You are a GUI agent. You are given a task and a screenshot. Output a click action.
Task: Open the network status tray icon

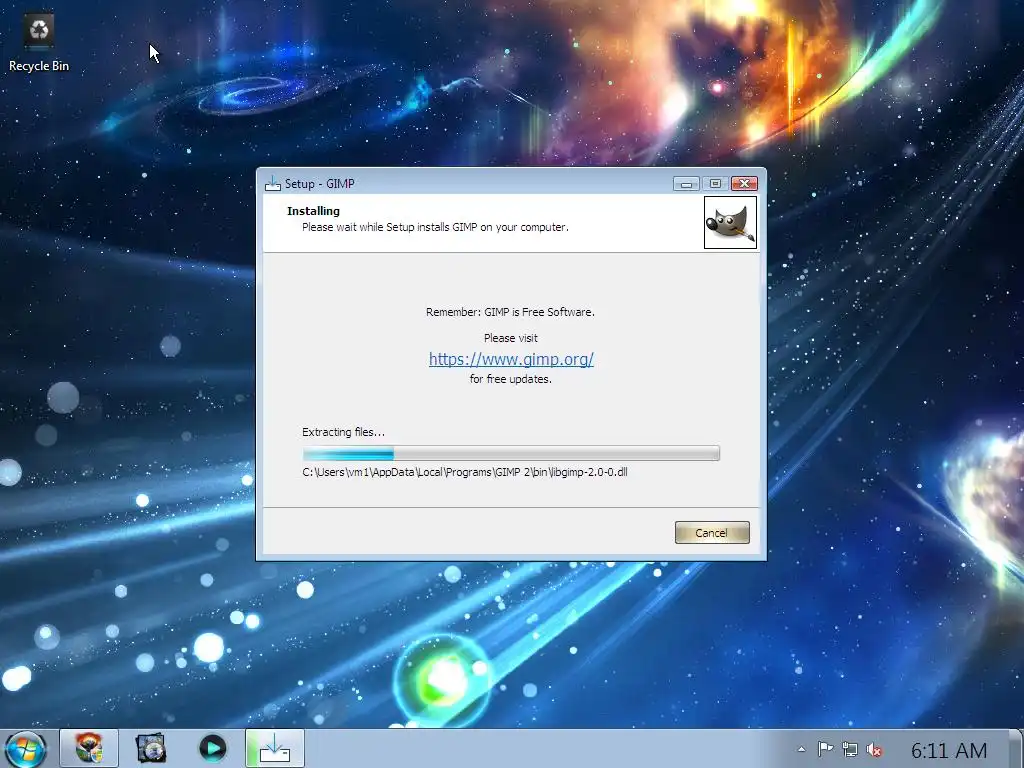[x=850, y=750]
